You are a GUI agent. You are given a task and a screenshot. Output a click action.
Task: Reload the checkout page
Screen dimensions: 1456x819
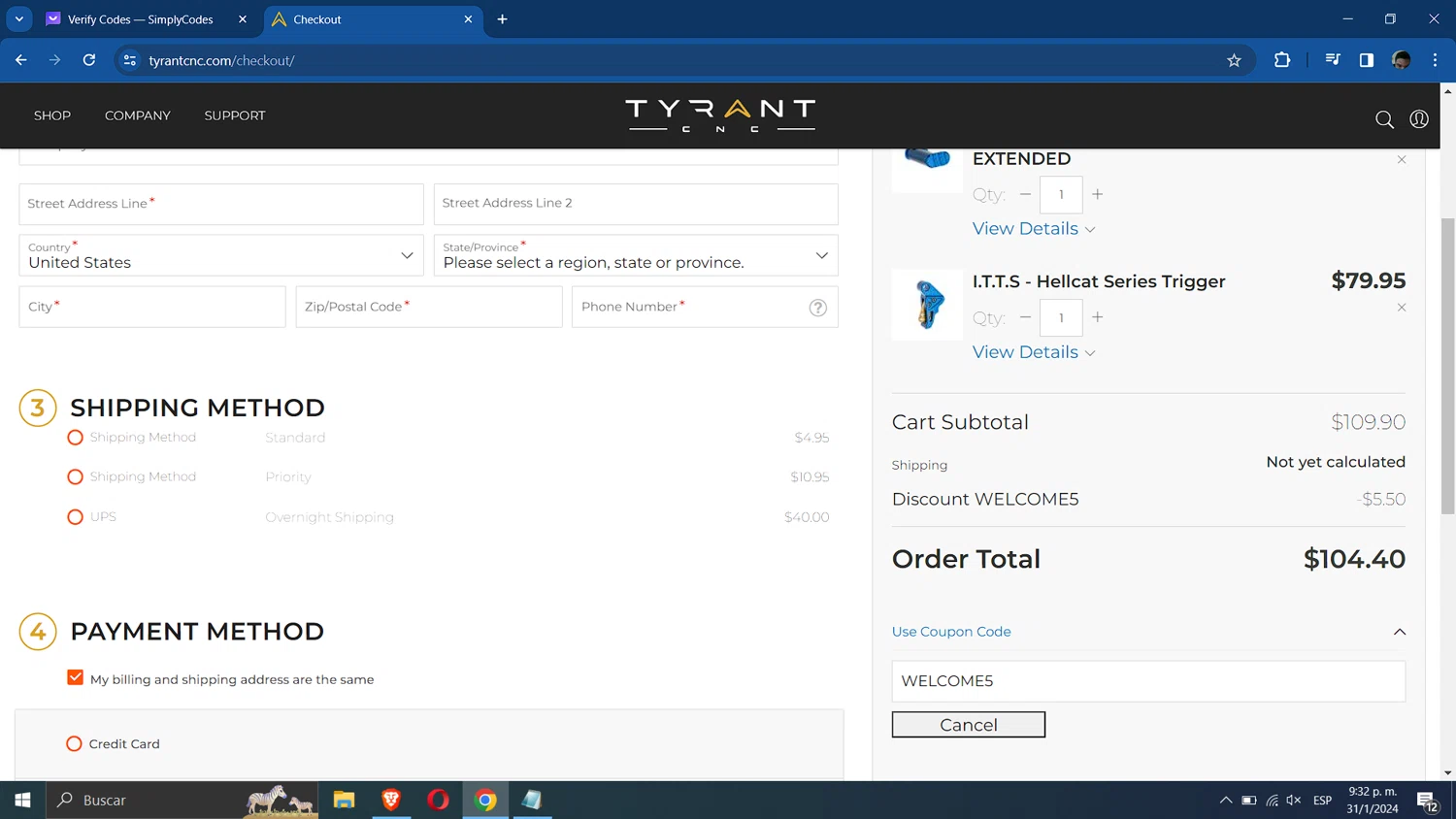(89, 60)
